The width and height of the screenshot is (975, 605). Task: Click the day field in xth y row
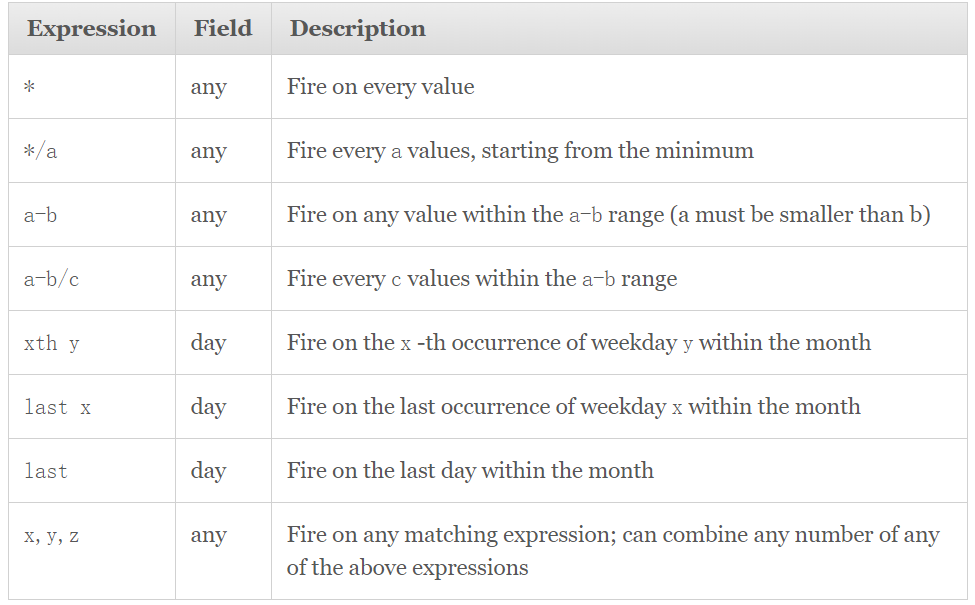pyautogui.click(x=208, y=343)
